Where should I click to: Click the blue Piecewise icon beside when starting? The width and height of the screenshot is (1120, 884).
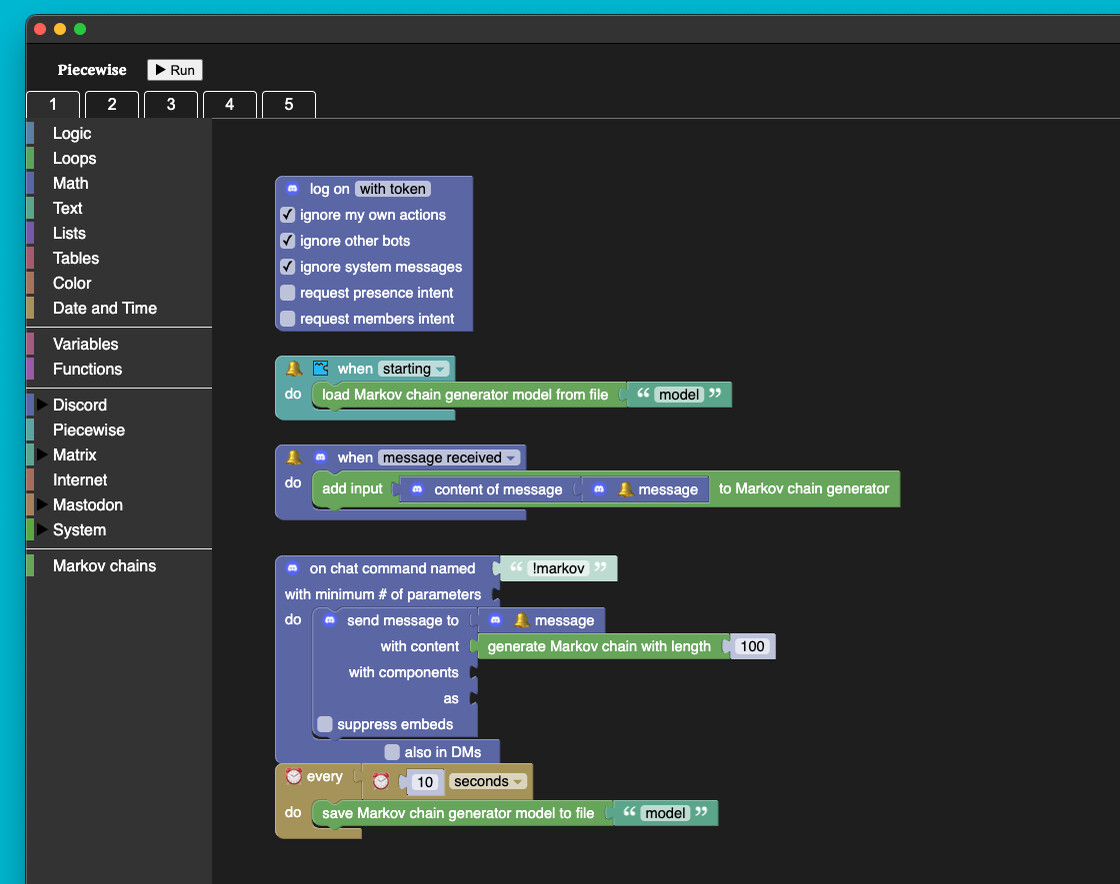320,368
